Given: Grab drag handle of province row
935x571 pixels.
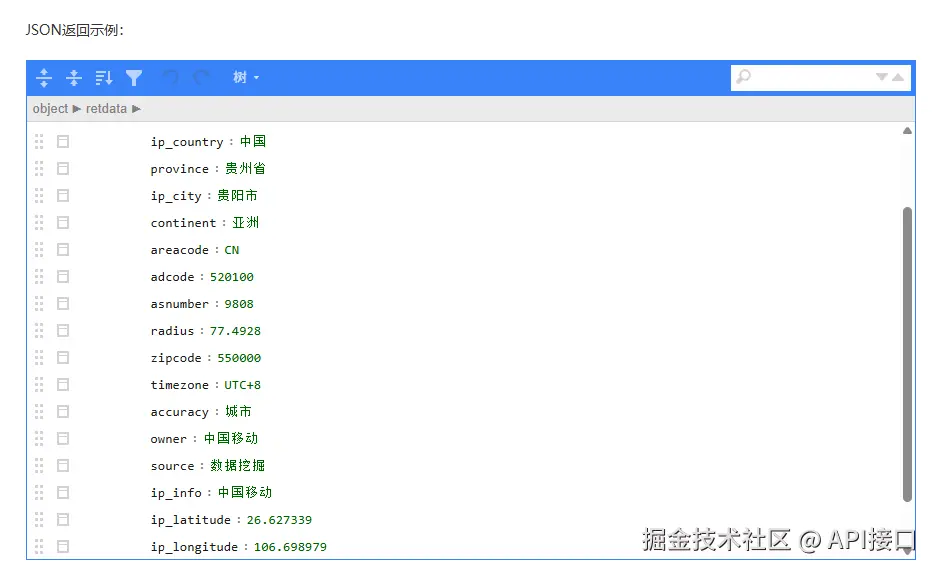Looking at the screenshot, I should pos(39,169).
